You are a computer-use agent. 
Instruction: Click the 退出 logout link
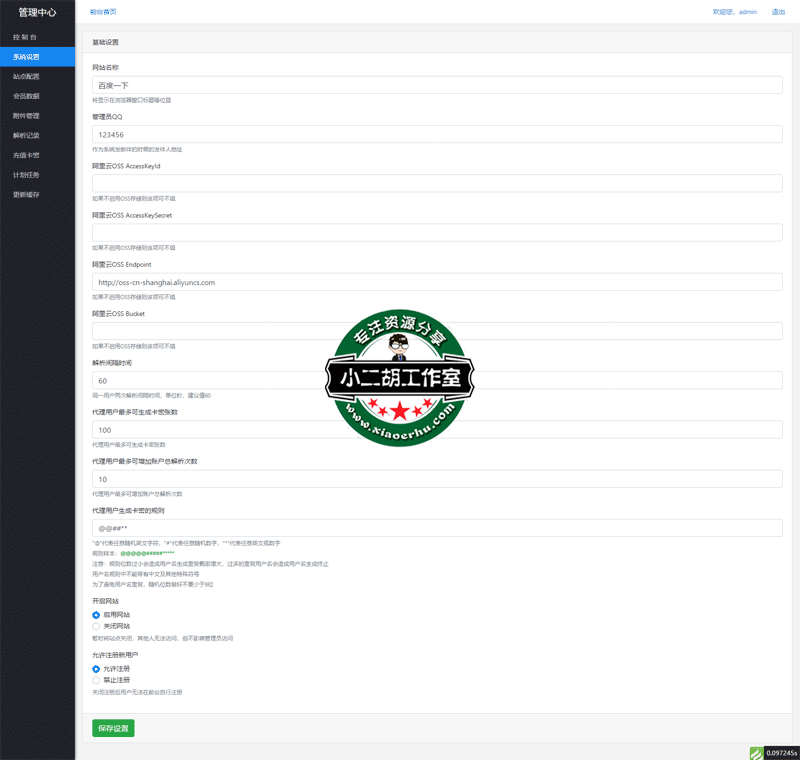(x=778, y=12)
